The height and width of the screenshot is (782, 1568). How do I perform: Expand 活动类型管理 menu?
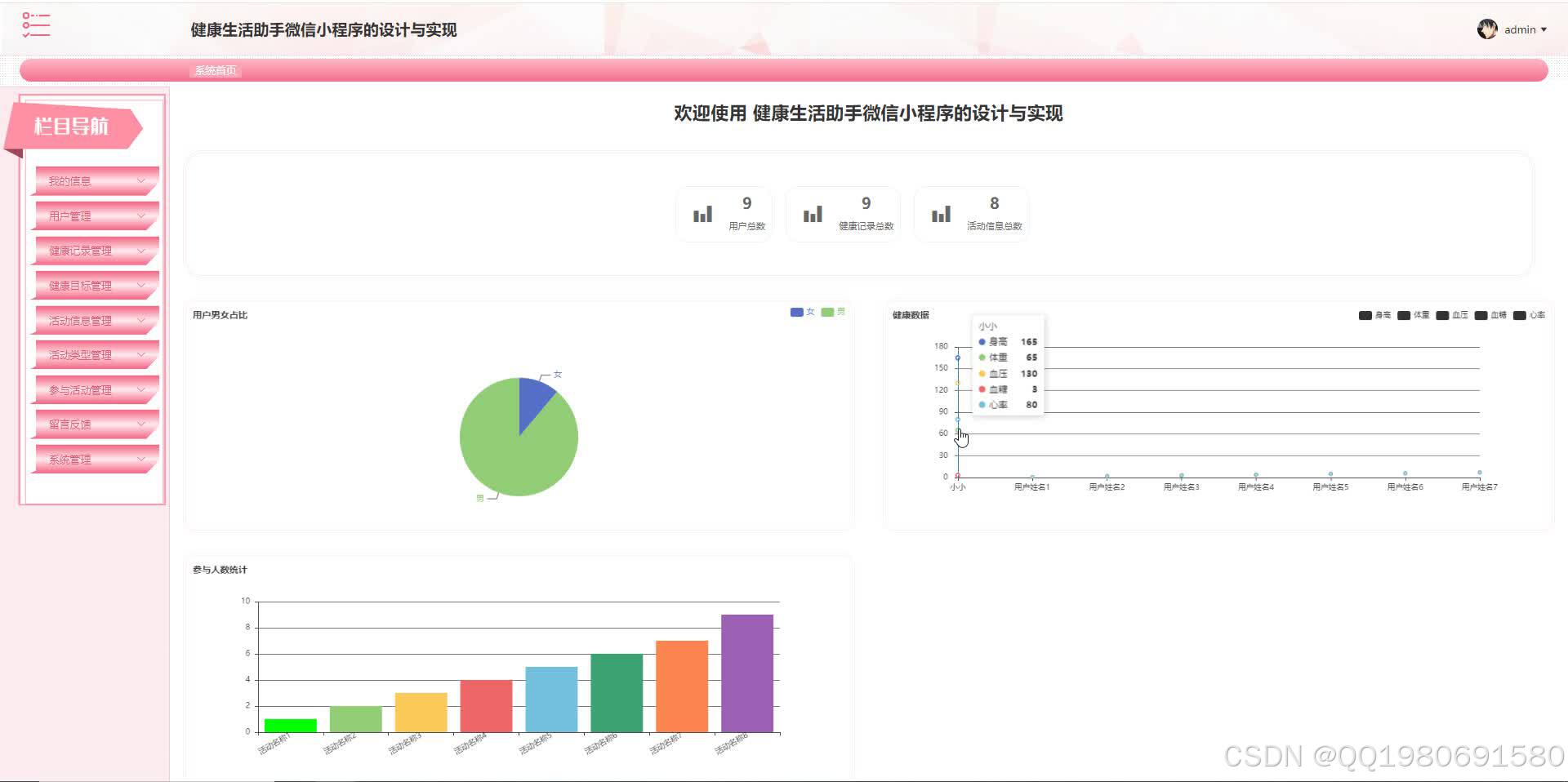pyautogui.click(x=96, y=355)
